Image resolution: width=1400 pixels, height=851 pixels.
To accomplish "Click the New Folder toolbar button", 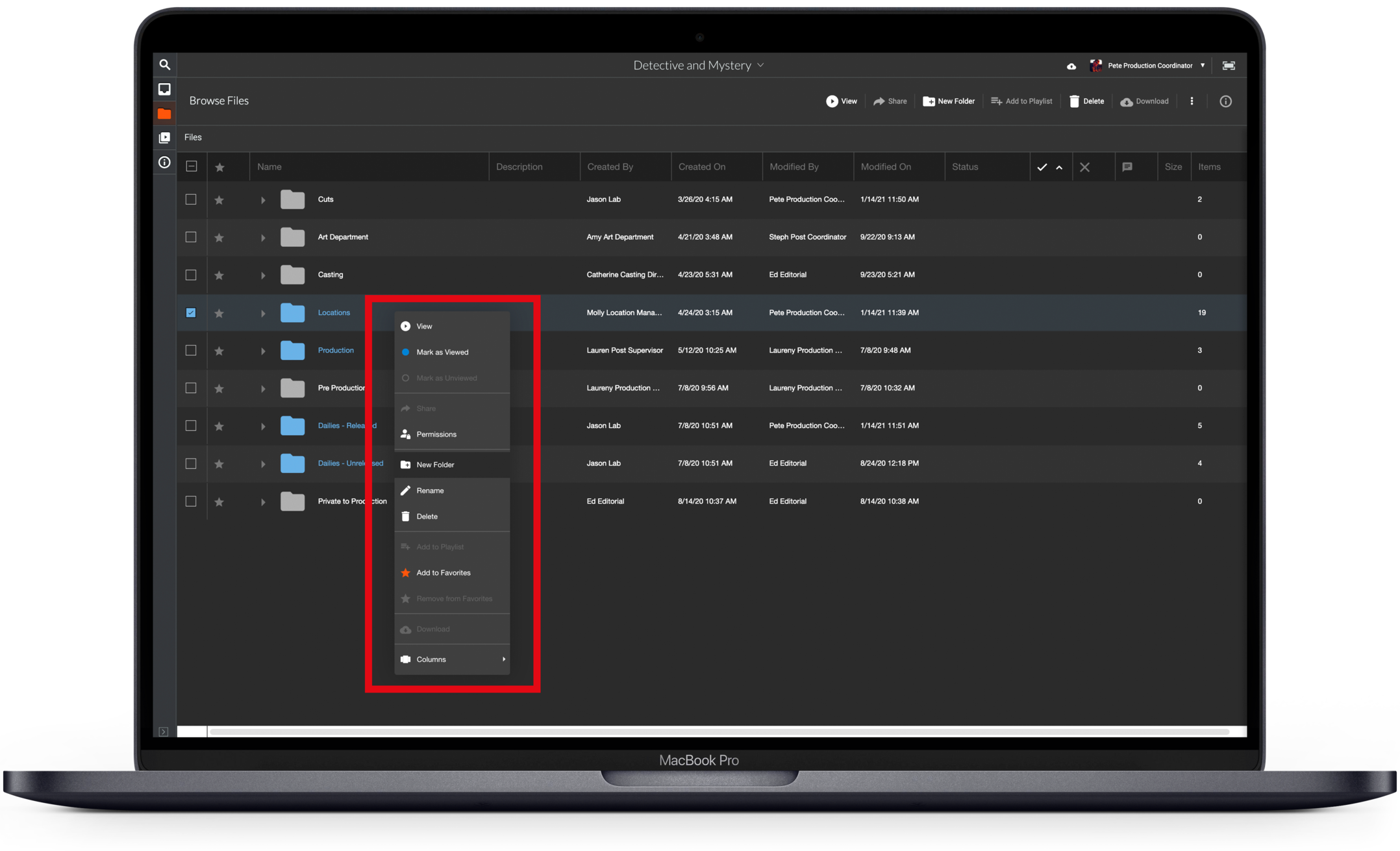I will tap(949, 101).
